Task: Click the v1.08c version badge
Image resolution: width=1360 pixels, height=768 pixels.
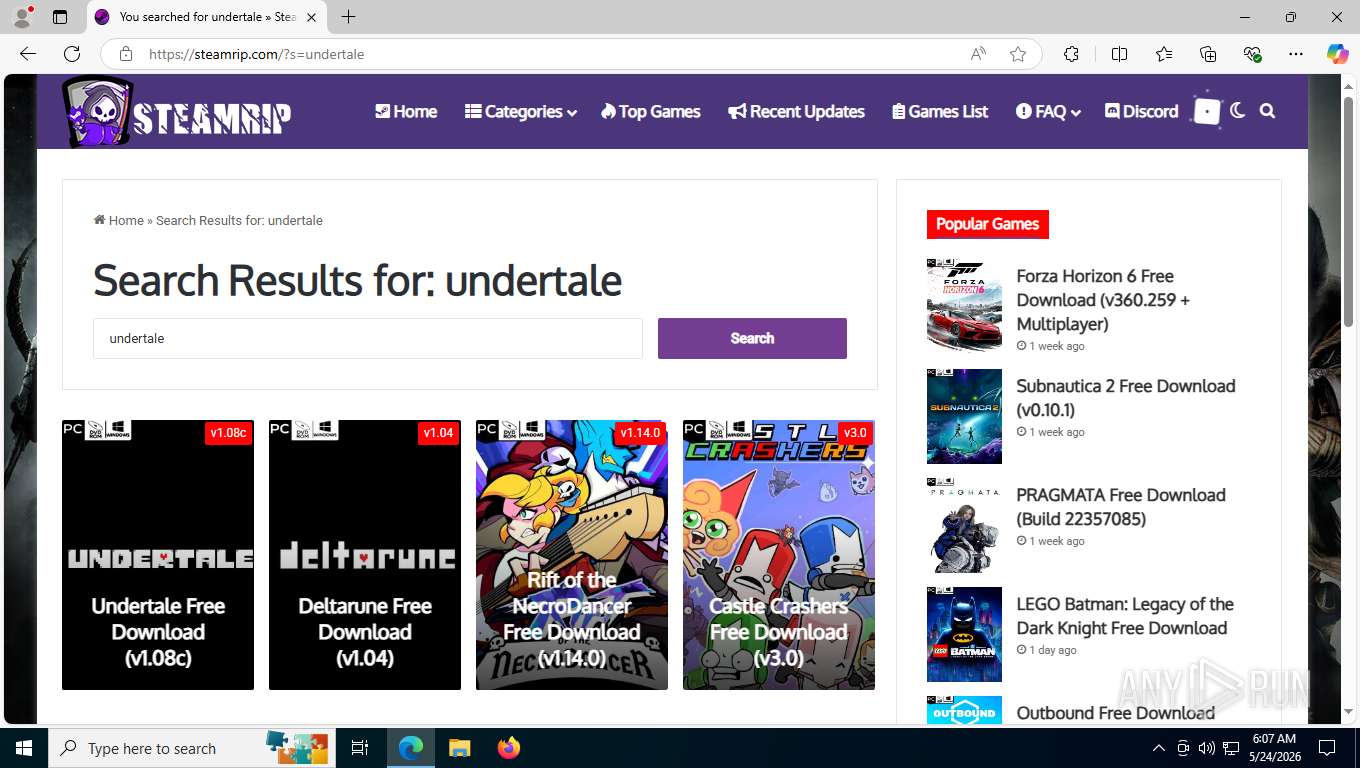Action: click(228, 433)
